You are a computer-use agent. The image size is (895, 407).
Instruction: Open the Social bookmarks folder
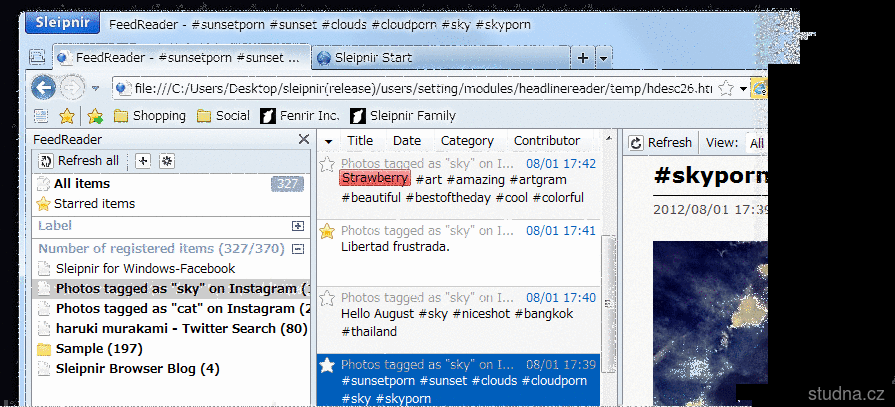223,116
